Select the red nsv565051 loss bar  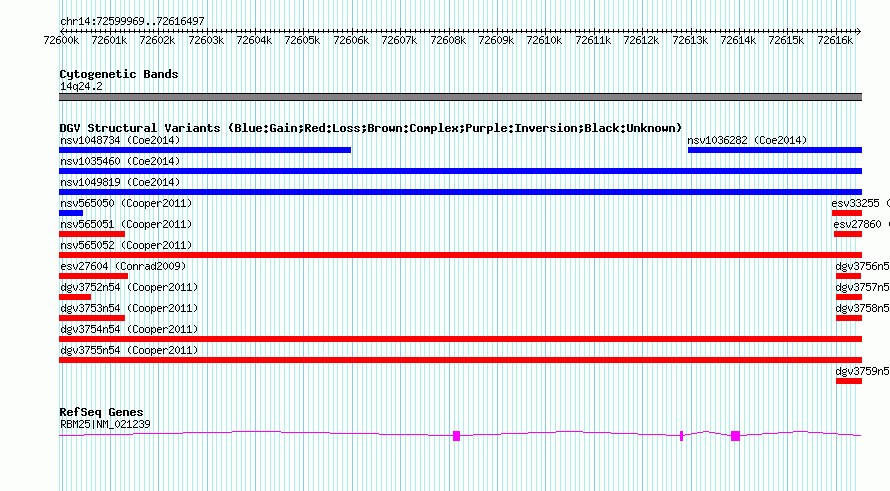click(92, 234)
